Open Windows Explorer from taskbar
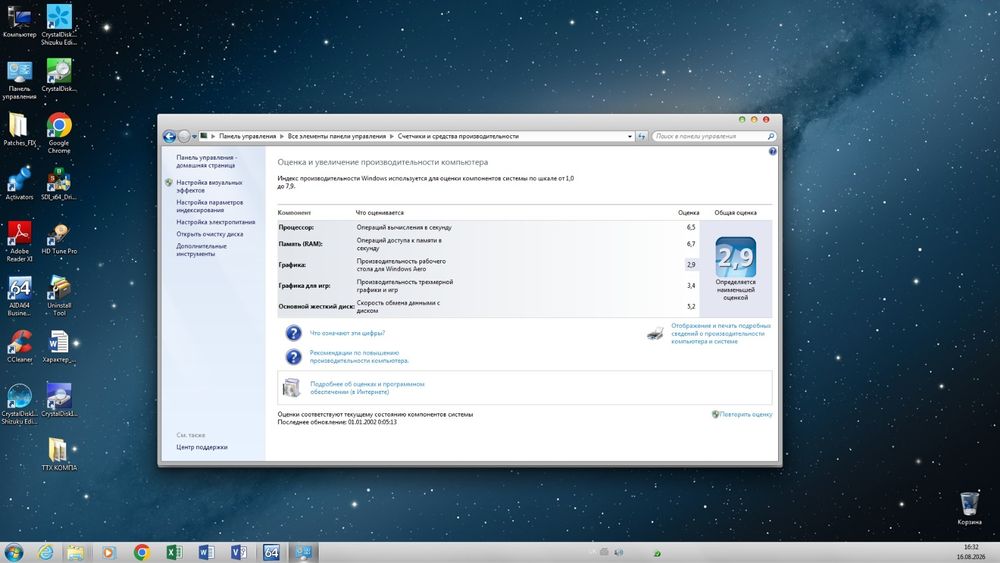 coord(75,552)
